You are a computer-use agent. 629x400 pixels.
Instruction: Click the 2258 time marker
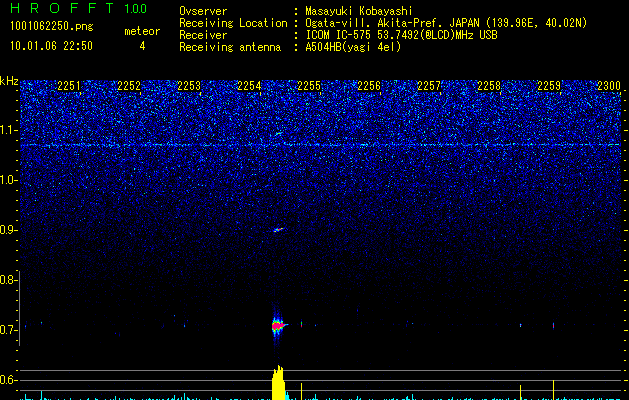click(489, 86)
